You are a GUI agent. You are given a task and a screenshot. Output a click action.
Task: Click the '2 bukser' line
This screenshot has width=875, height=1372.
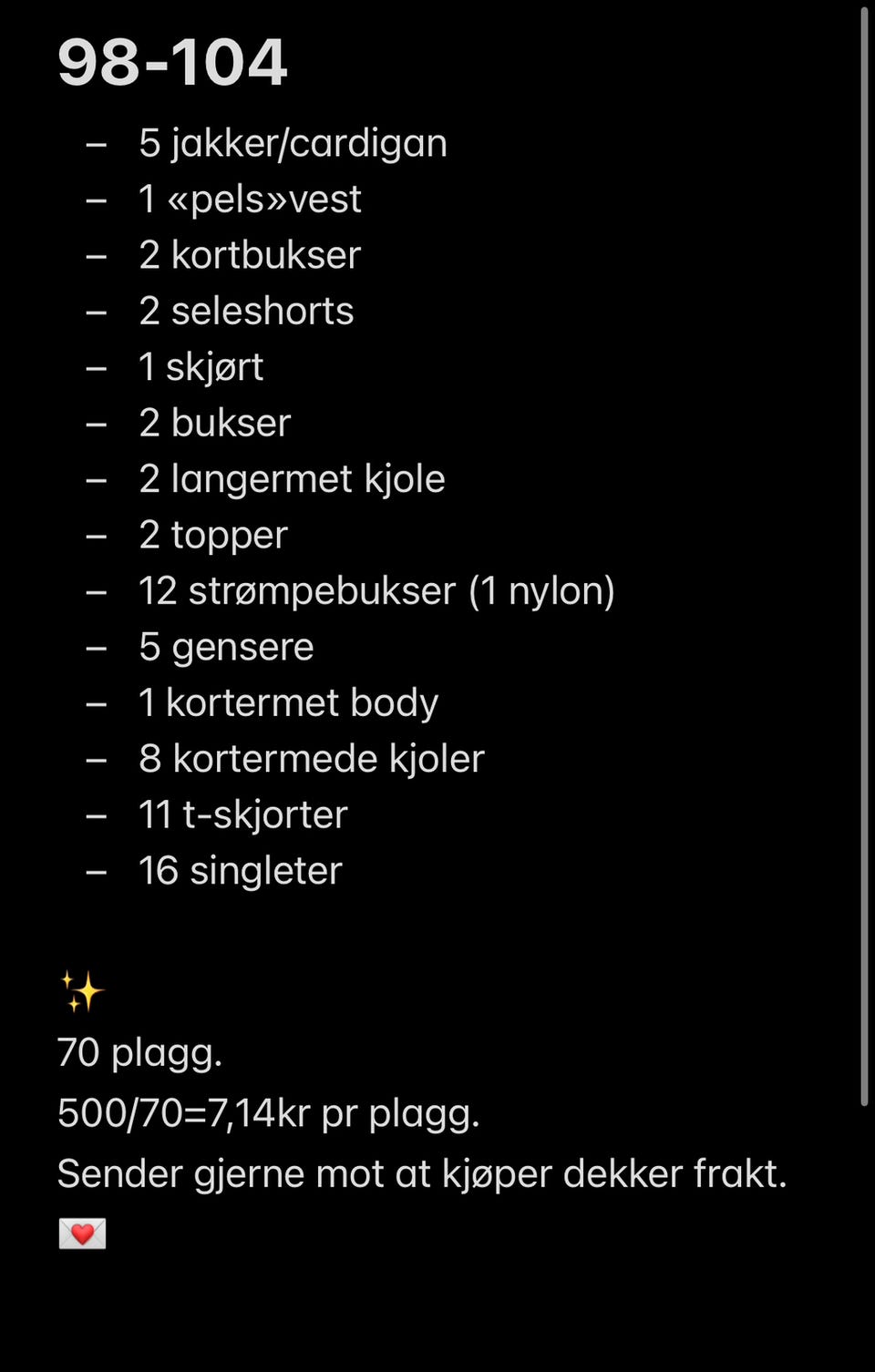click(214, 424)
